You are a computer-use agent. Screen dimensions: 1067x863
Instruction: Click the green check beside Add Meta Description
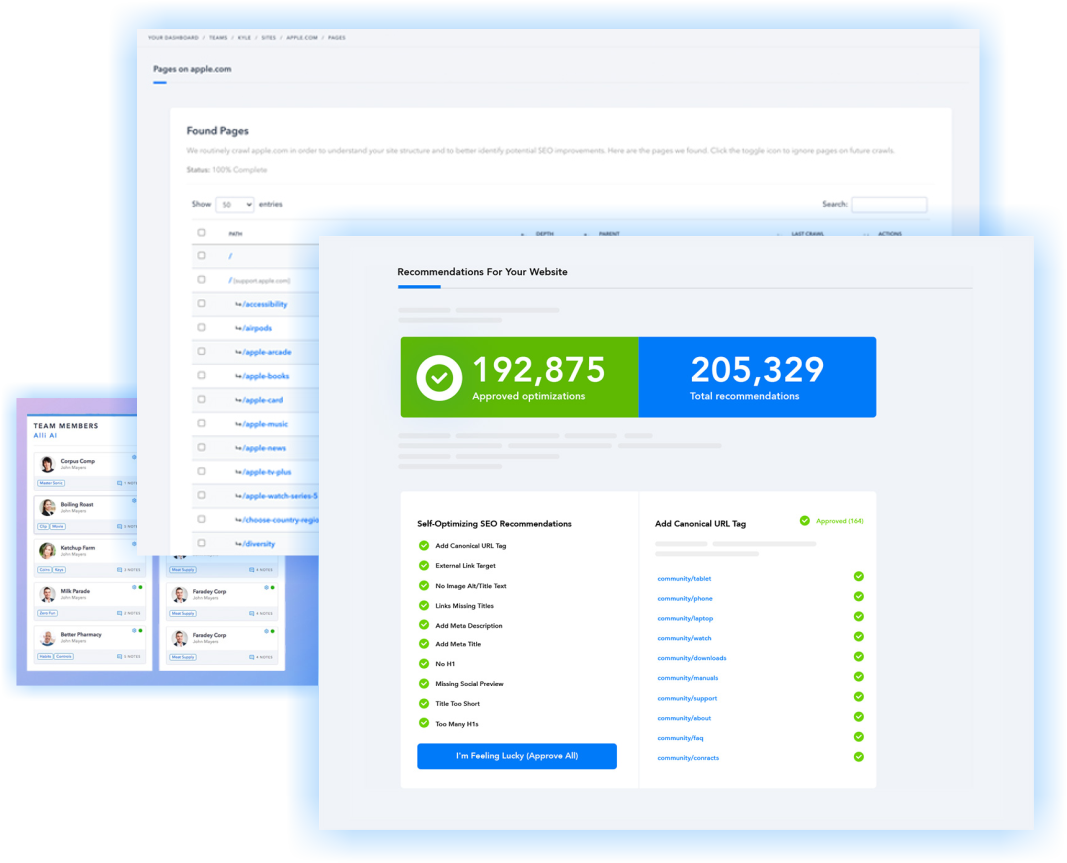tap(424, 624)
